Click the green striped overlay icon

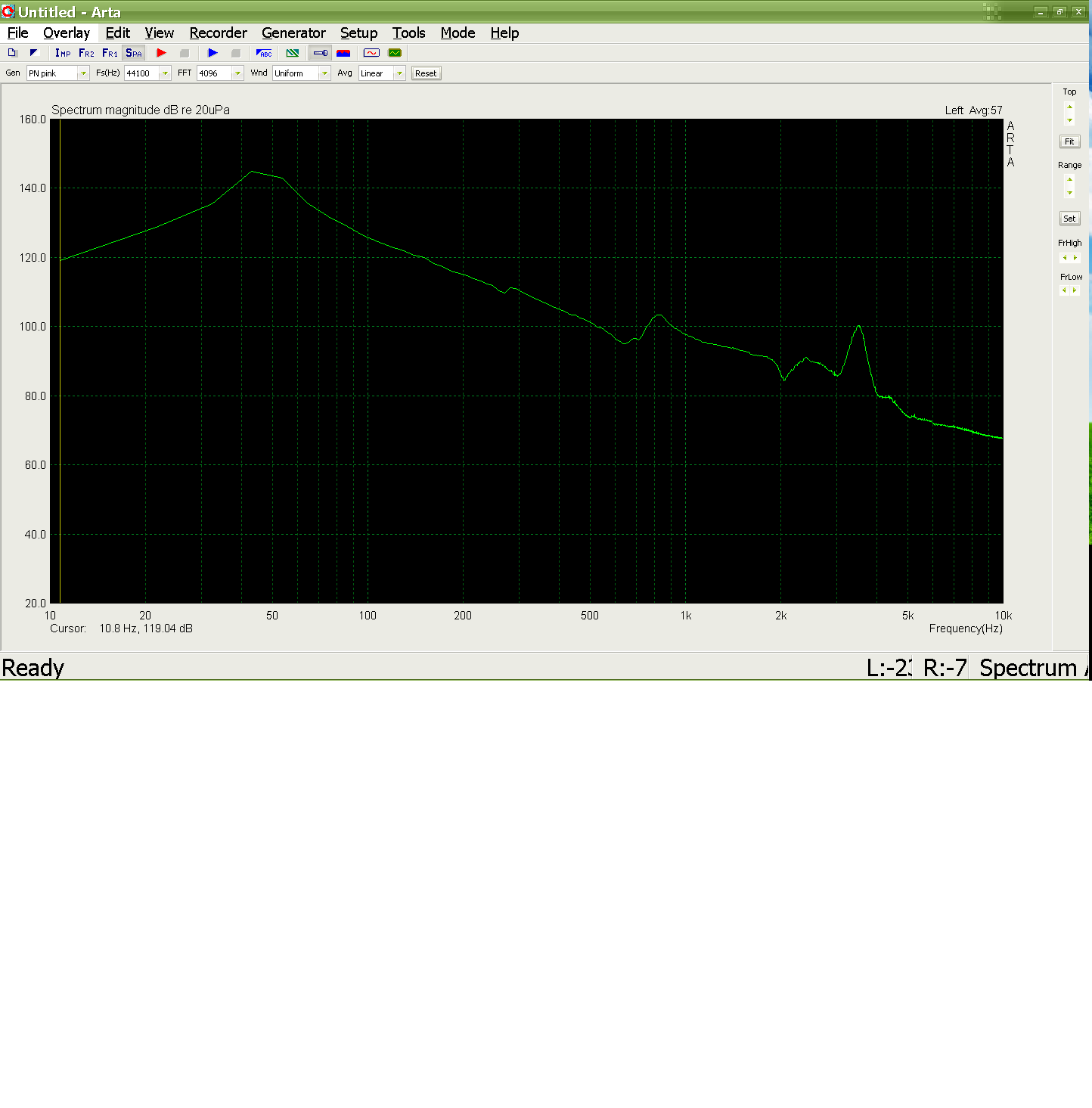pos(293,53)
